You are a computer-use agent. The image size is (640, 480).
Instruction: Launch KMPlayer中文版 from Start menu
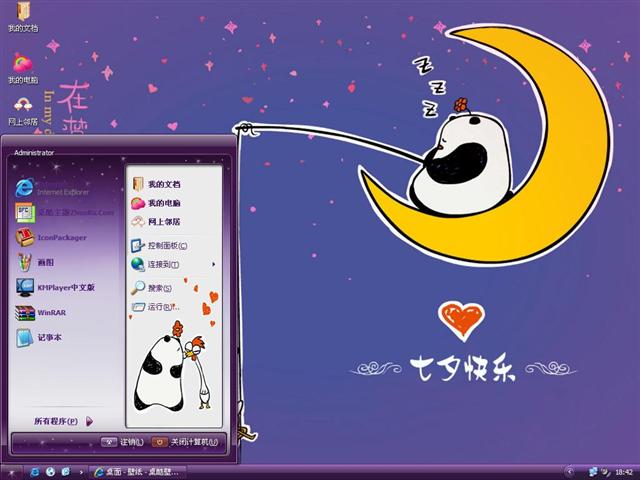pyautogui.click(x=56, y=287)
